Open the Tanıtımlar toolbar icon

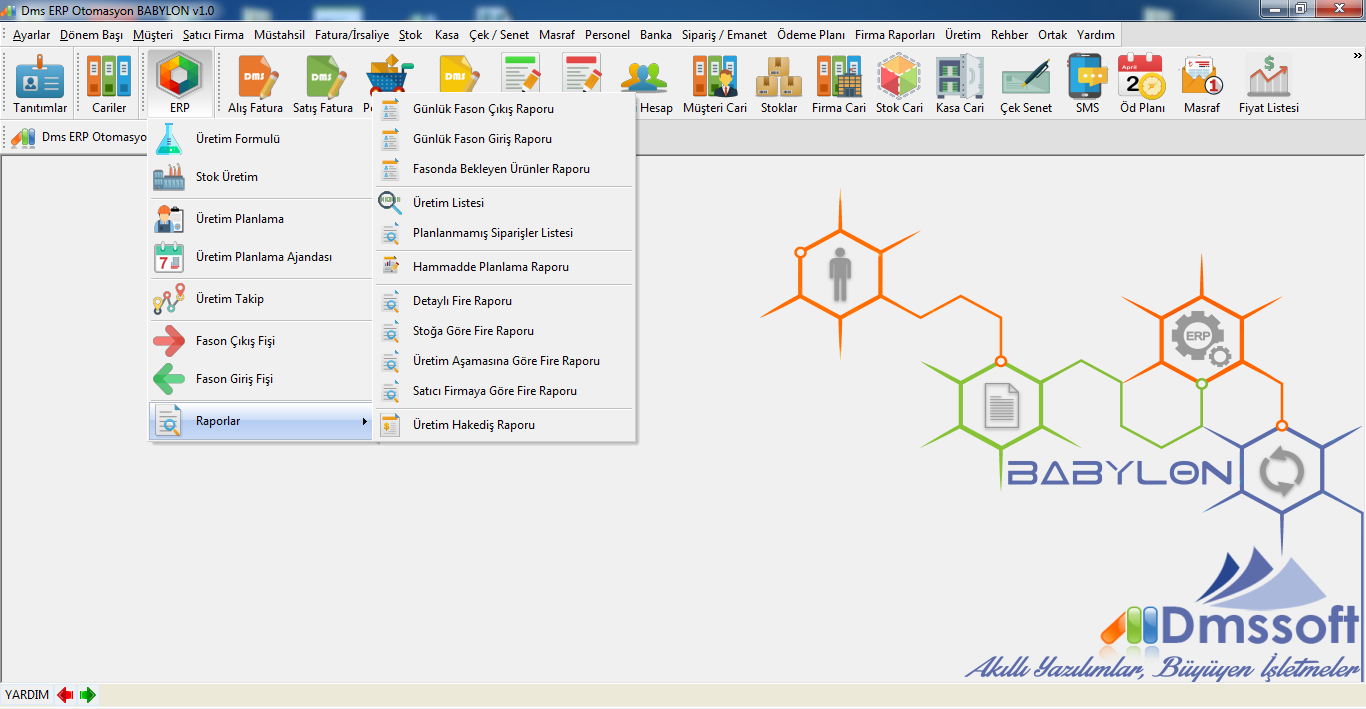point(40,84)
